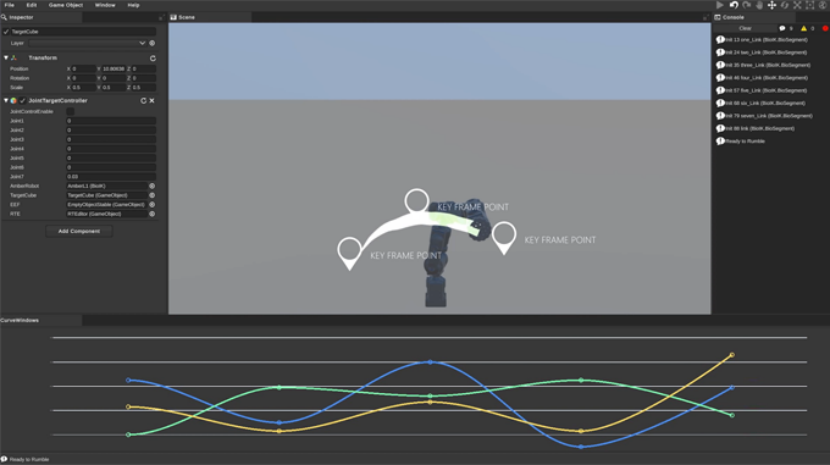Clear the Console log
Screen dimensions: 830x465
tap(745, 29)
